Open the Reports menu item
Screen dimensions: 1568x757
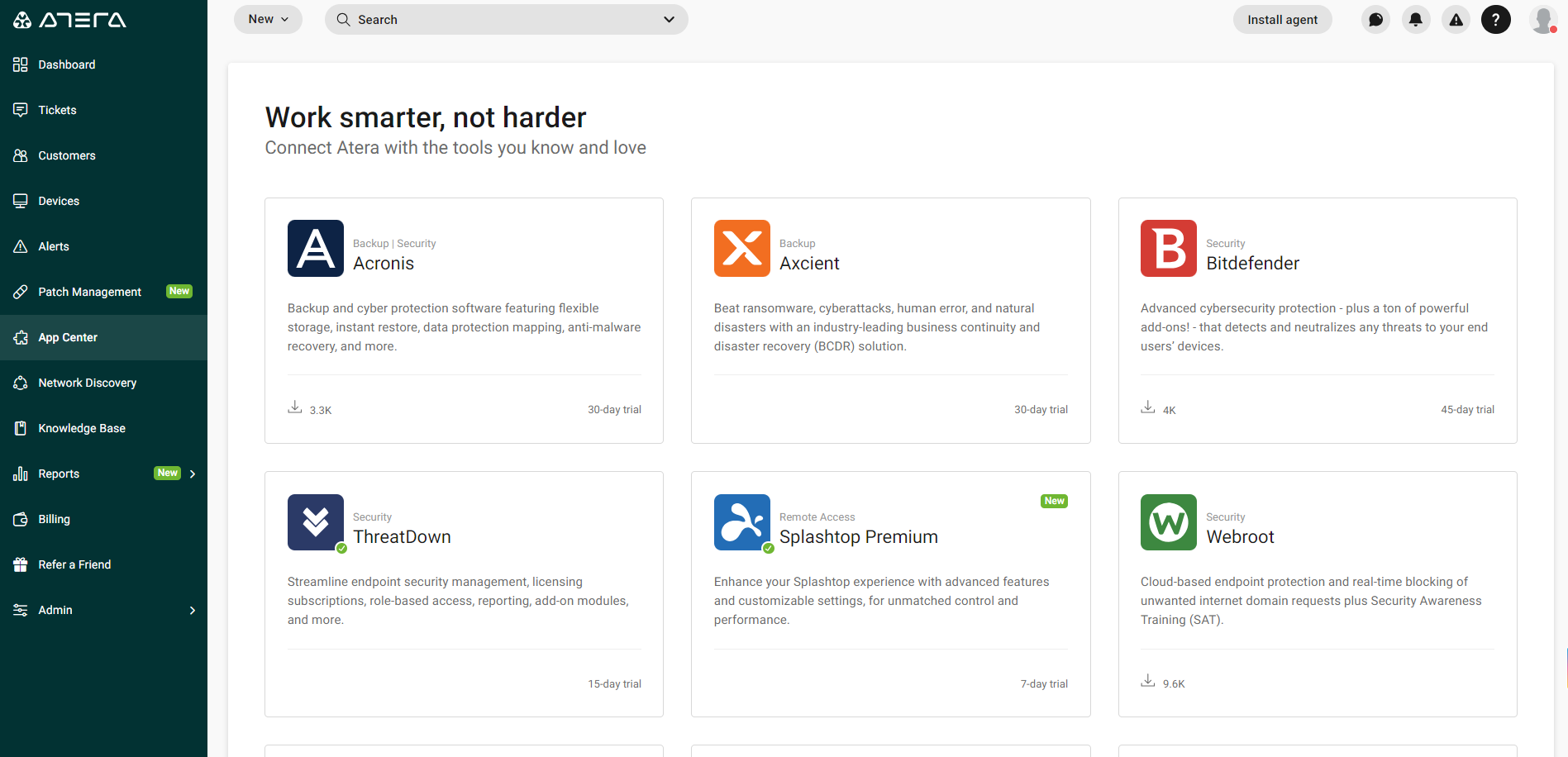(103, 474)
